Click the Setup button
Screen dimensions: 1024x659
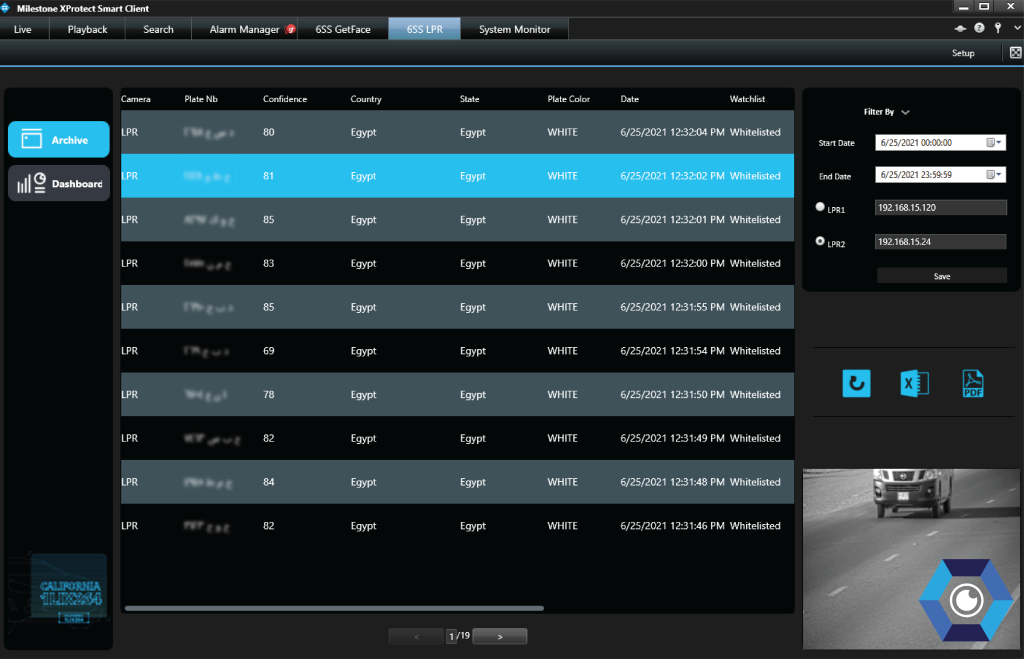[x=963, y=53]
